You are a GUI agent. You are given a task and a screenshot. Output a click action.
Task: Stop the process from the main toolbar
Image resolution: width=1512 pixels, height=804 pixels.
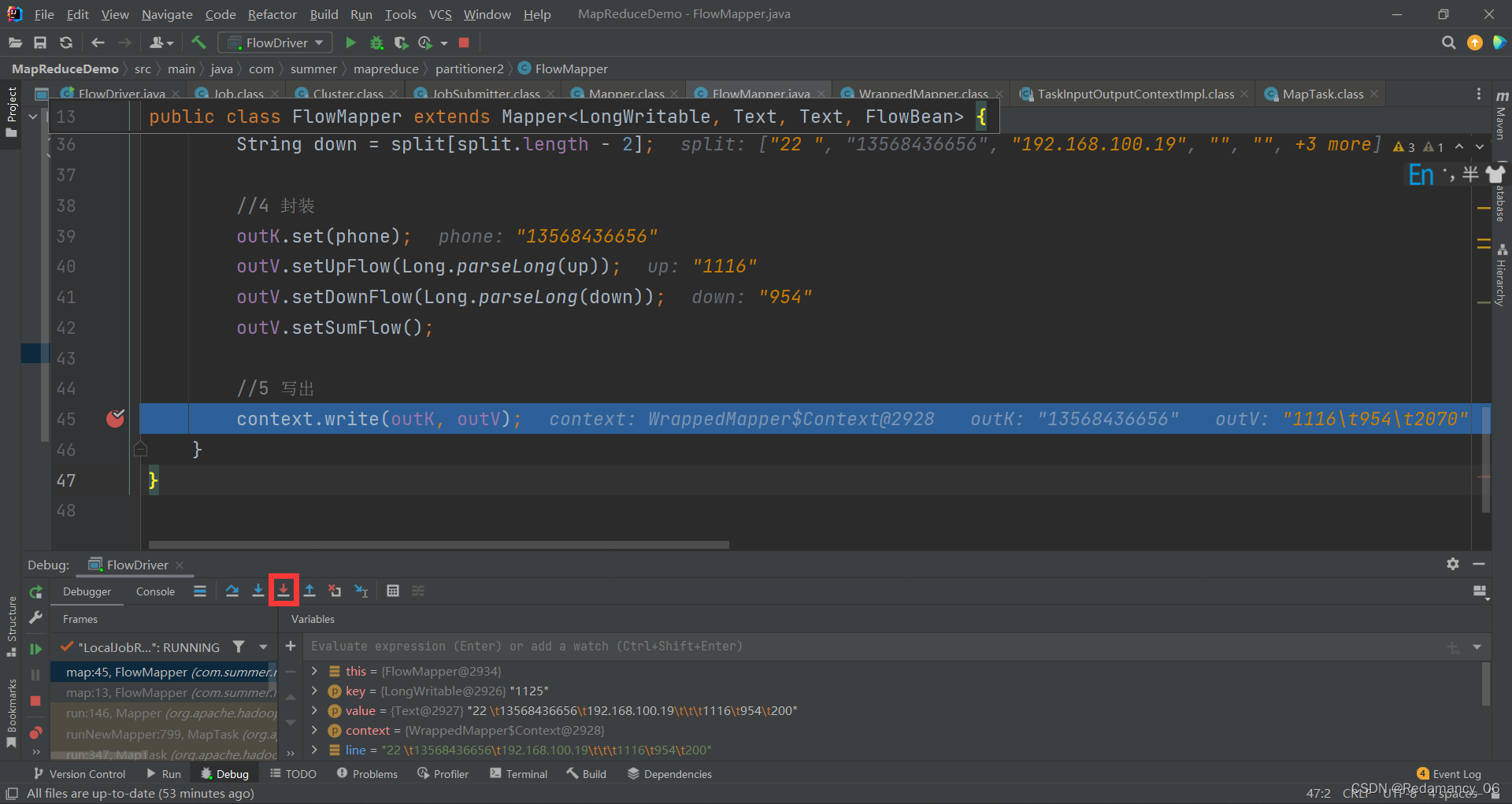click(464, 43)
